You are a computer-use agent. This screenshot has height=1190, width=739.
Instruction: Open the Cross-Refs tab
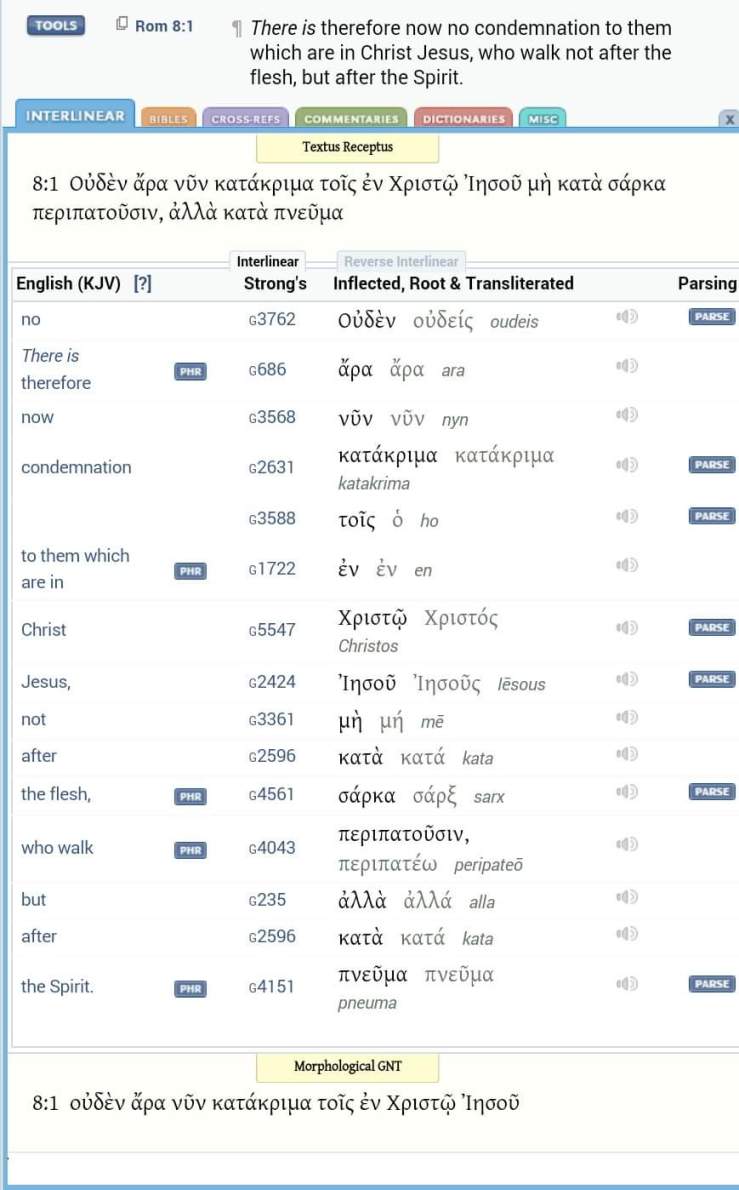pos(244,119)
